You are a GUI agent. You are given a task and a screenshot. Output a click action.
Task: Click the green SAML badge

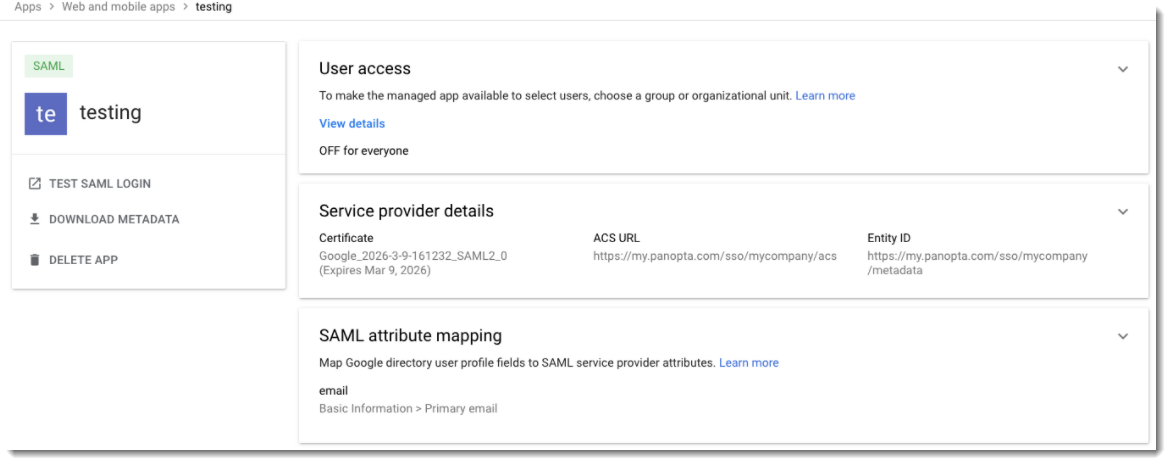pyautogui.click(x=49, y=66)
